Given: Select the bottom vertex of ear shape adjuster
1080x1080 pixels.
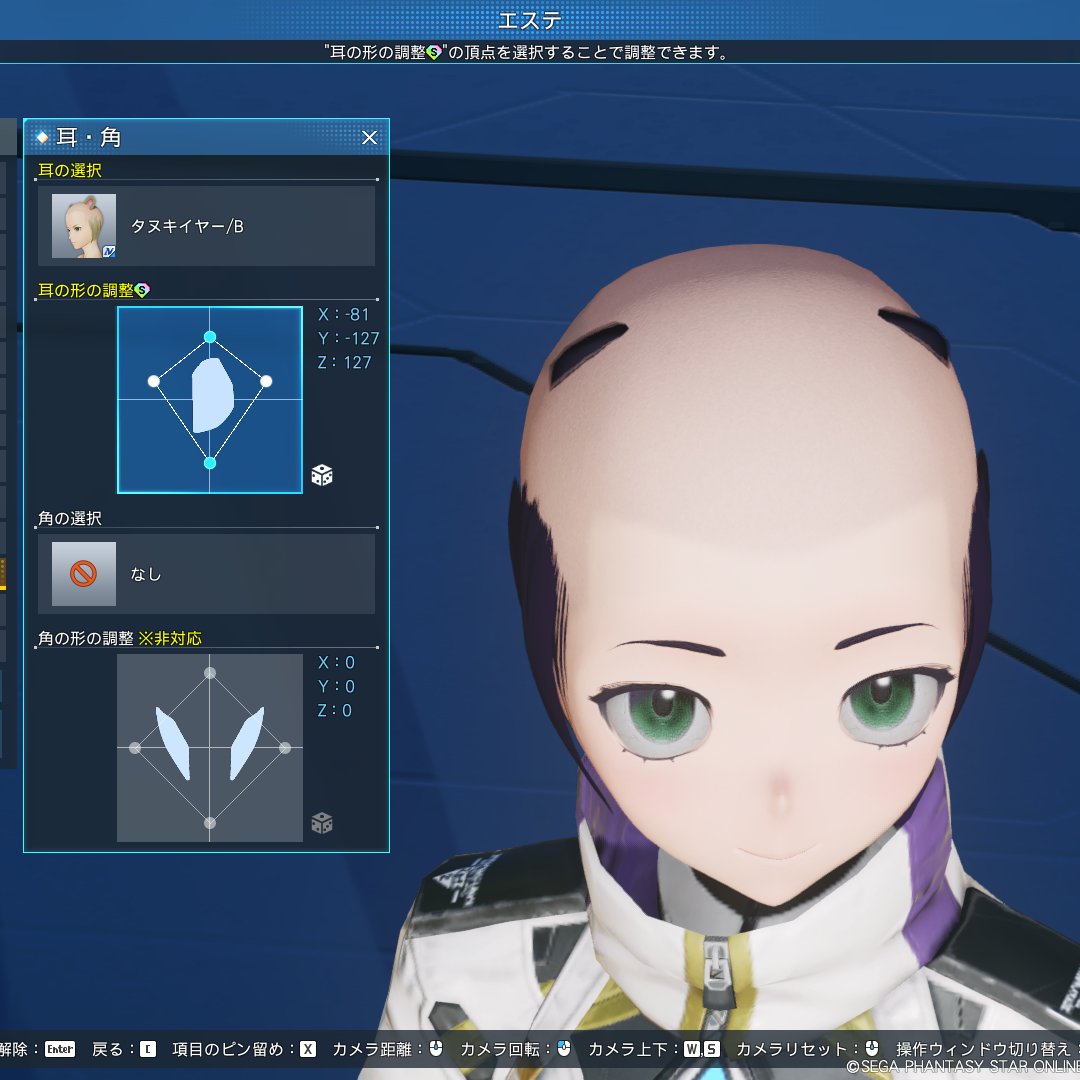Looking at the screenshot, I should click(210, 464).
